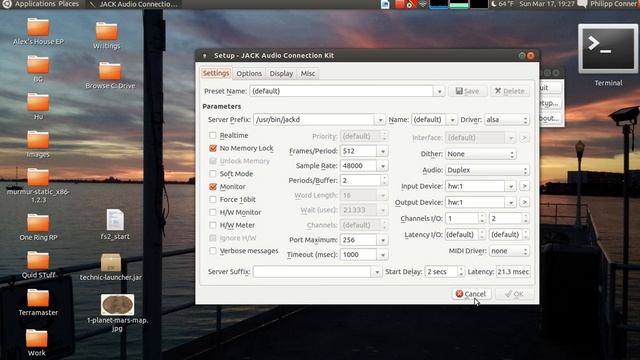Expand the Server Suffix dropdown
Image resolution: width=640 pixels, height=360 pixels.
point(376,272)
